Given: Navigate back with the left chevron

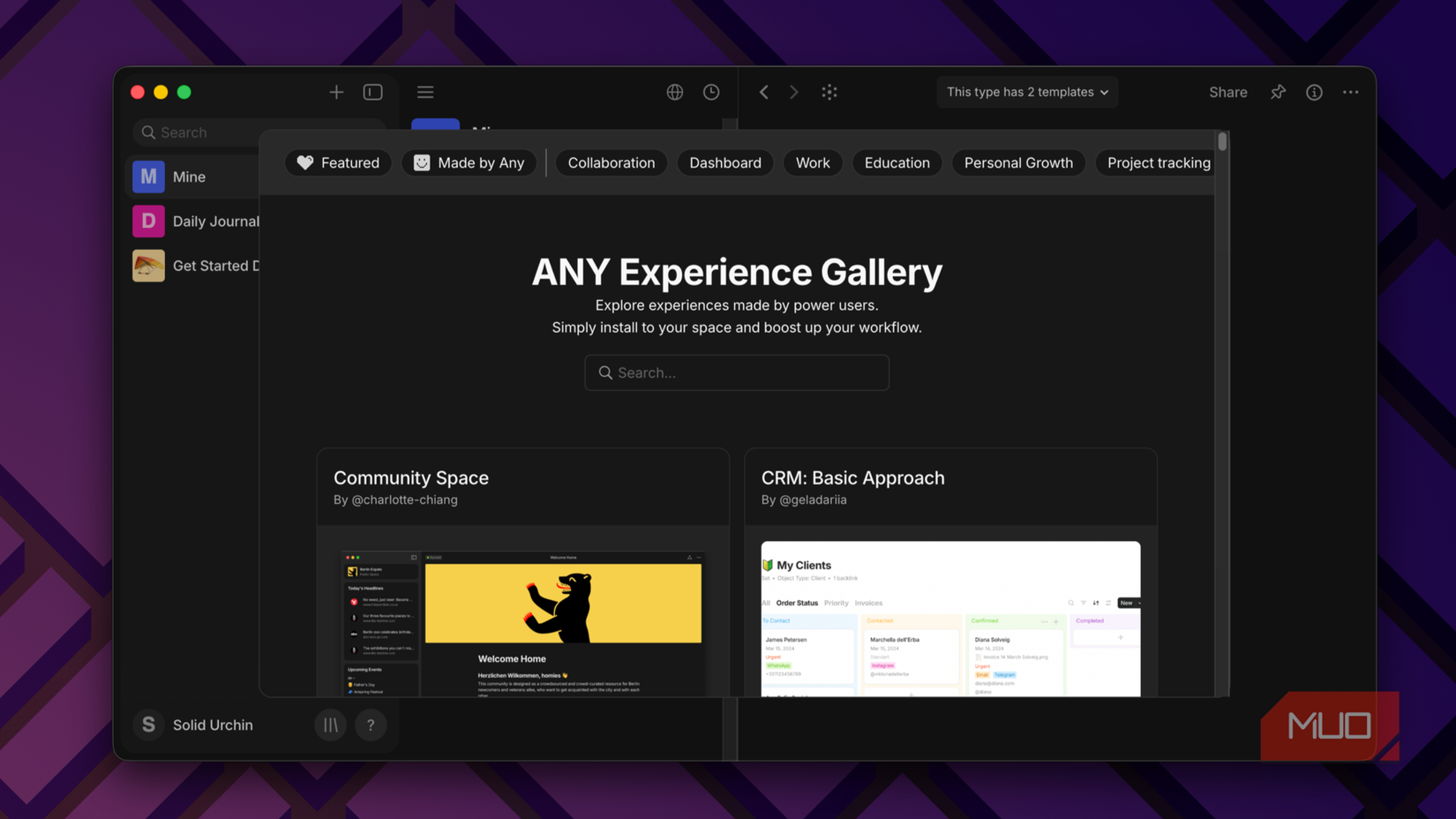Looking at the screenshot, I should pyautogui.click(x=763, y=92).
